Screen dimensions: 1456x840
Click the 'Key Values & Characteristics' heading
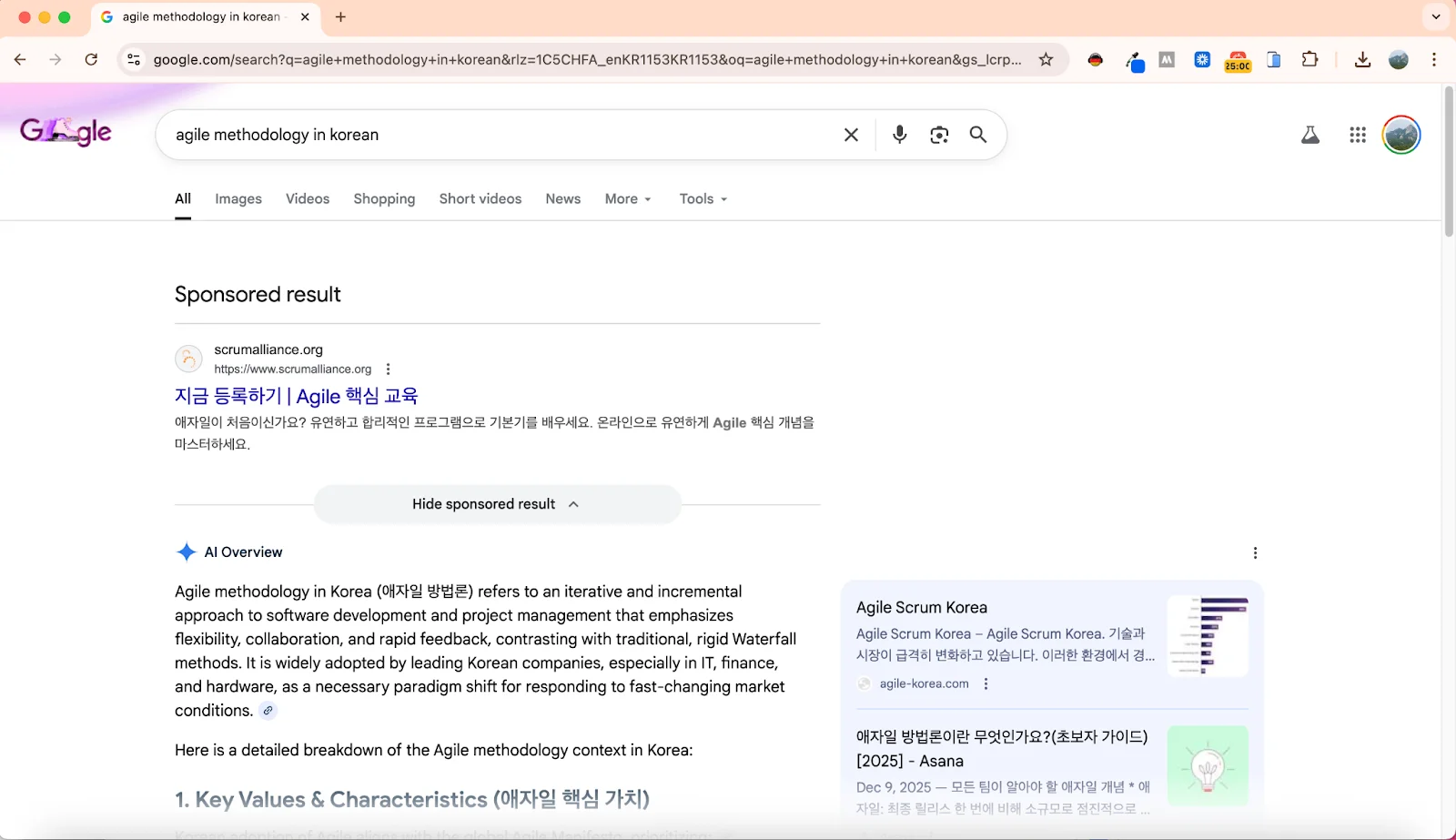coord(412,799)
